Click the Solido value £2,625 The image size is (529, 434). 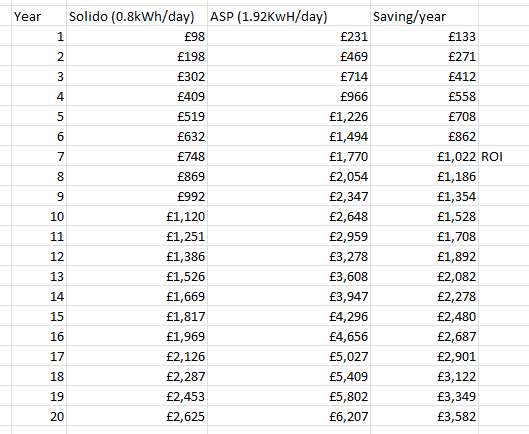137,416
